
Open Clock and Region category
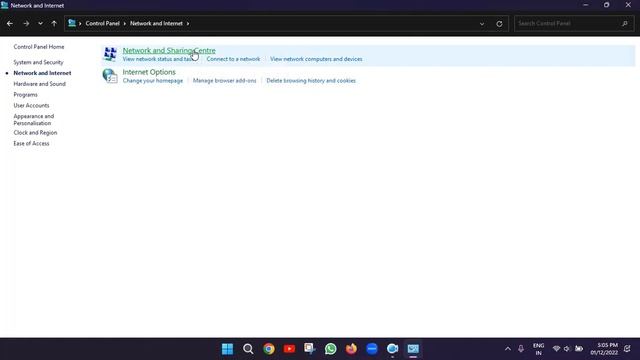[35, 133]
